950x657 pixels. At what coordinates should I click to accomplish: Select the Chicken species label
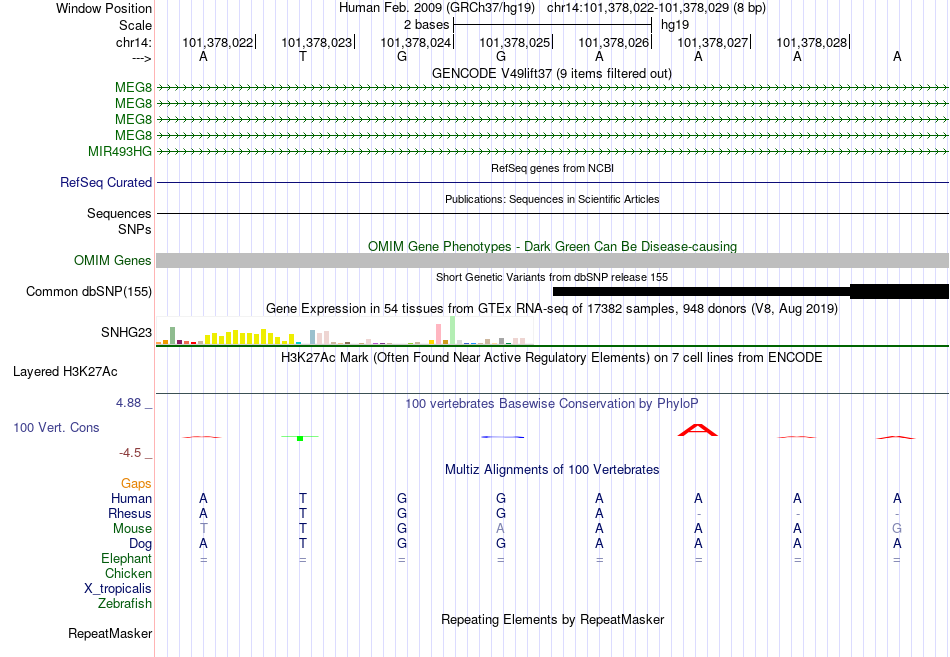[128, 573]
